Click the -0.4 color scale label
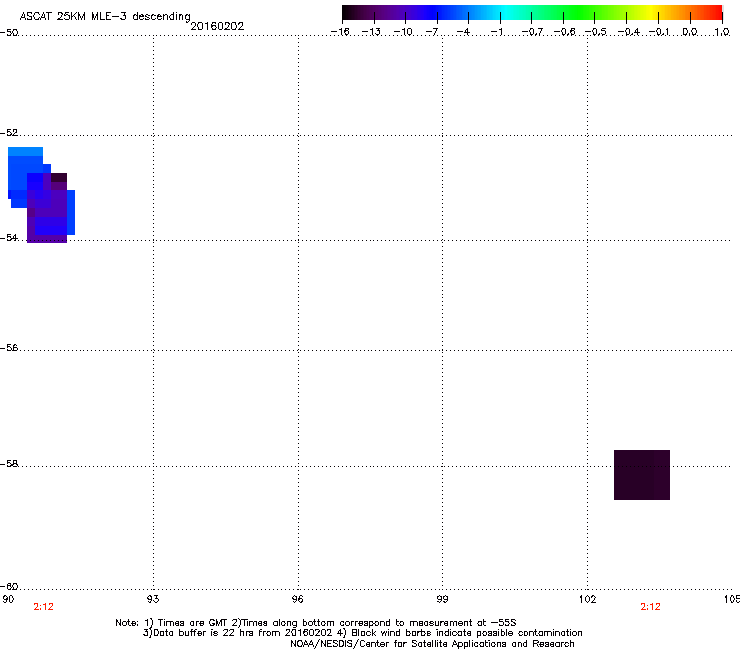The image size is (740, 650). [629, 32]
